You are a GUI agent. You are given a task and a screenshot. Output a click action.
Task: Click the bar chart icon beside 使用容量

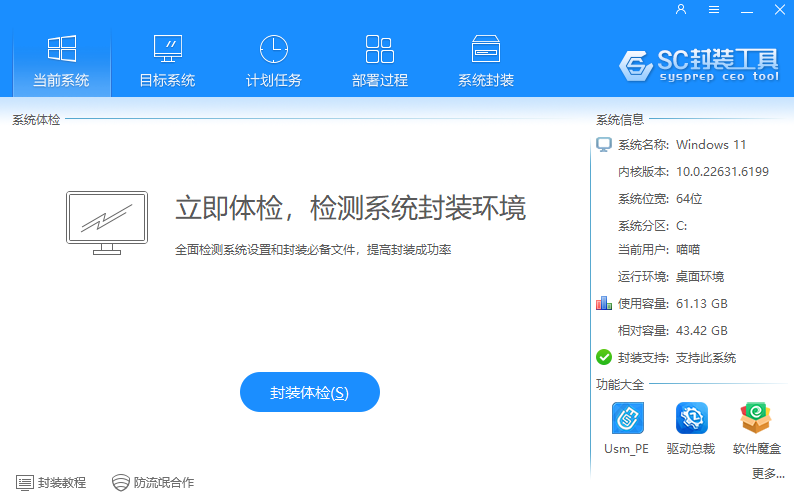(604, 303)
